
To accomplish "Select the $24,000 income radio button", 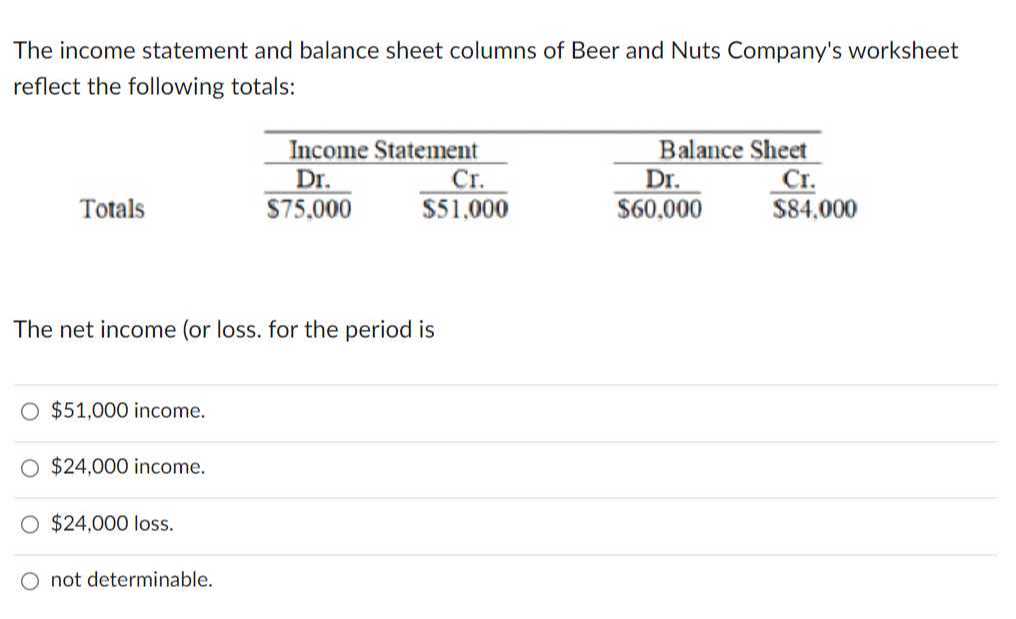I will 30,467.
